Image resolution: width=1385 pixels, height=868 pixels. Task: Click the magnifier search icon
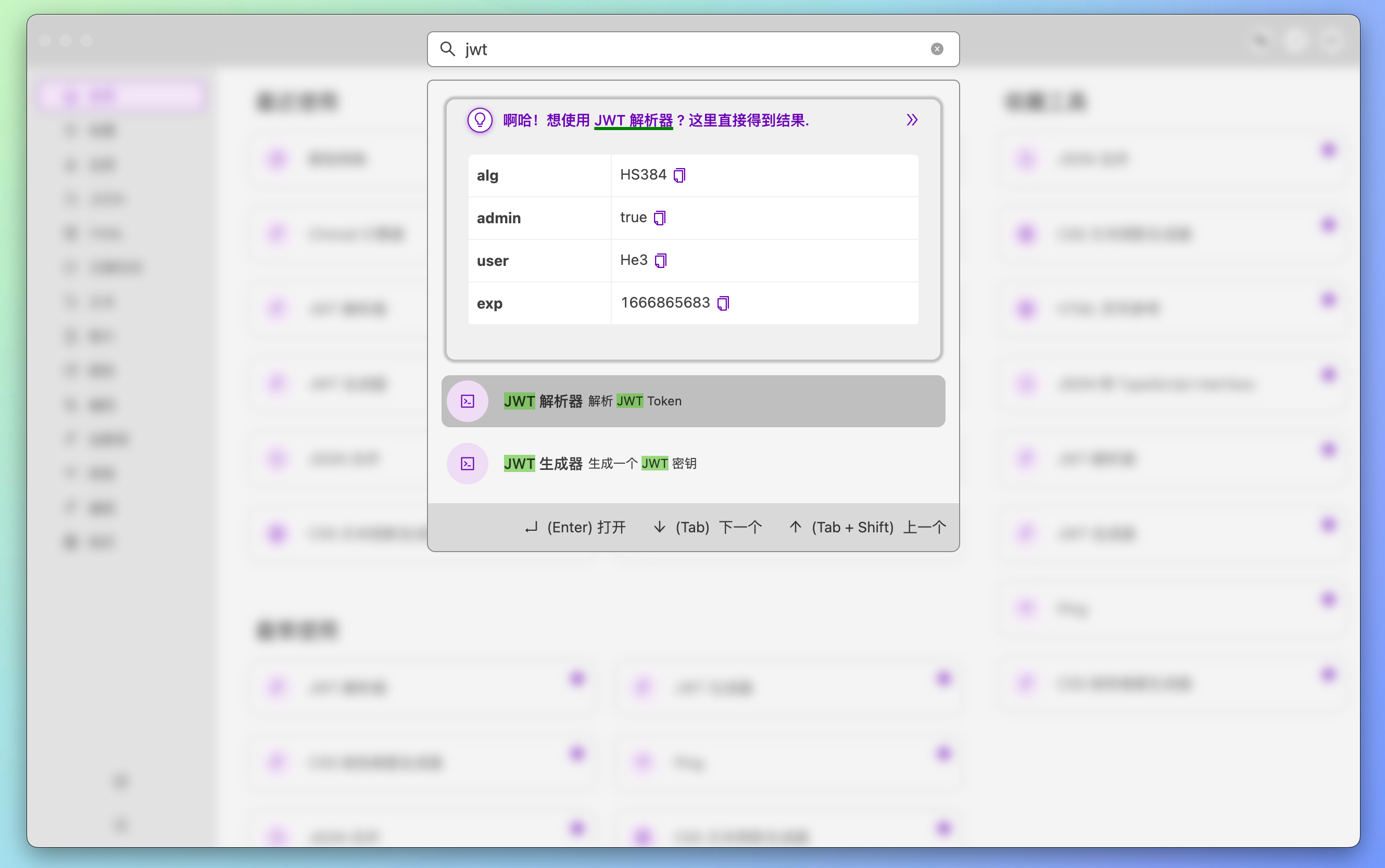click(x=447, y=49)
